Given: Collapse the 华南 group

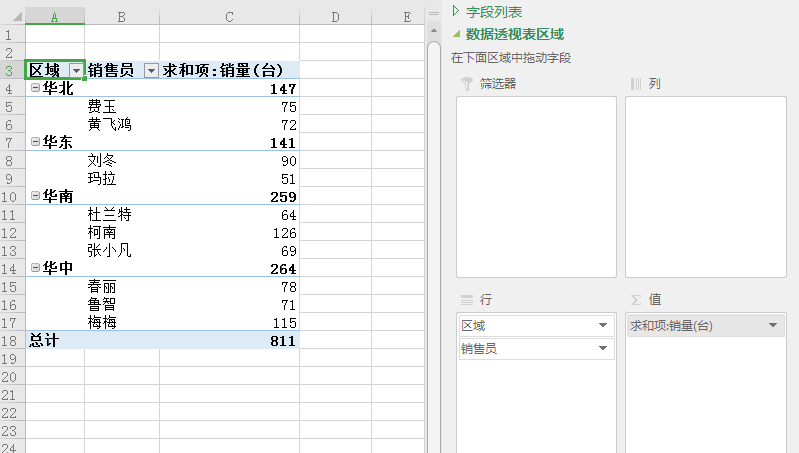Looking at the screenshot, I should [x=35, y=196].
